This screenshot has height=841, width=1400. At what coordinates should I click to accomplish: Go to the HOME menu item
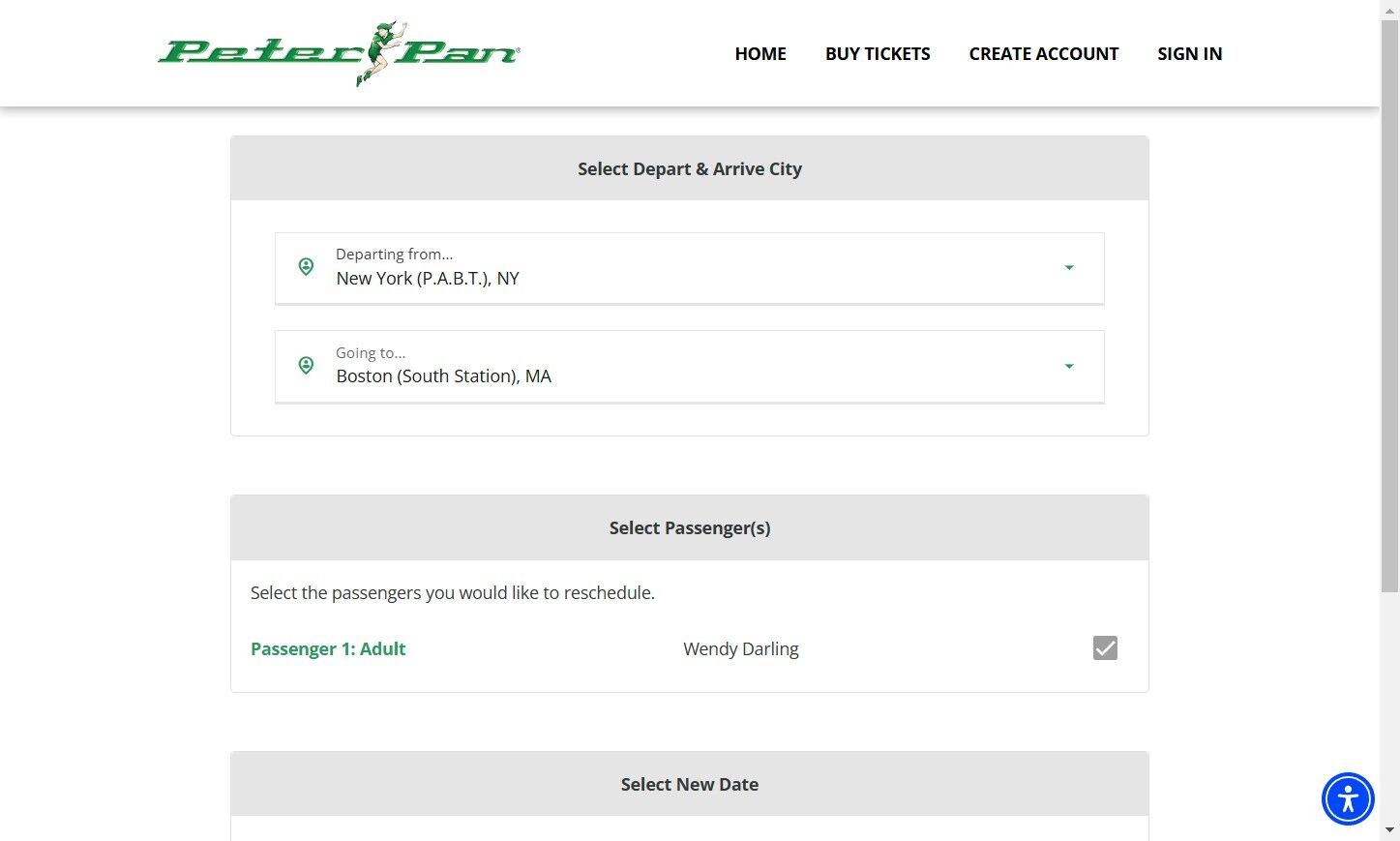coord(760,54)
